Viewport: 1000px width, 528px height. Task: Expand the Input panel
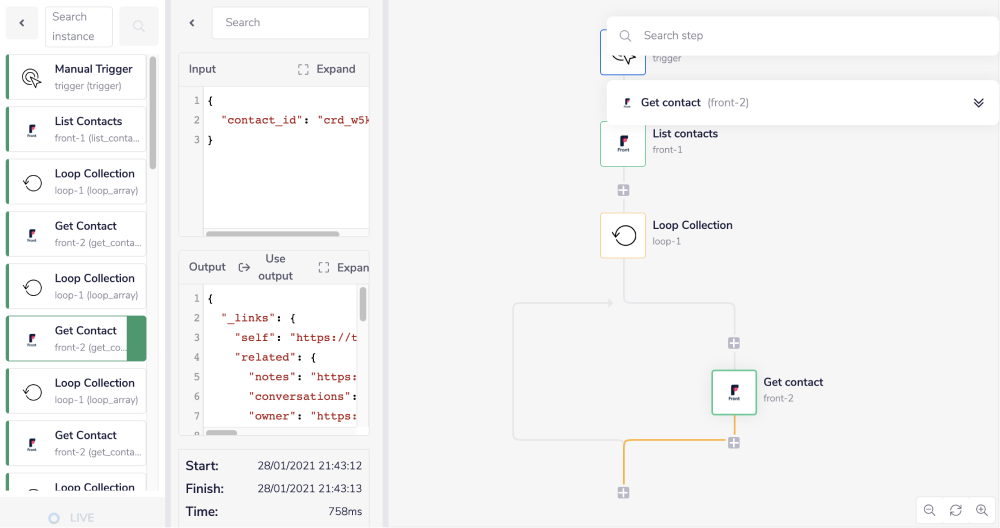(327, 69)
